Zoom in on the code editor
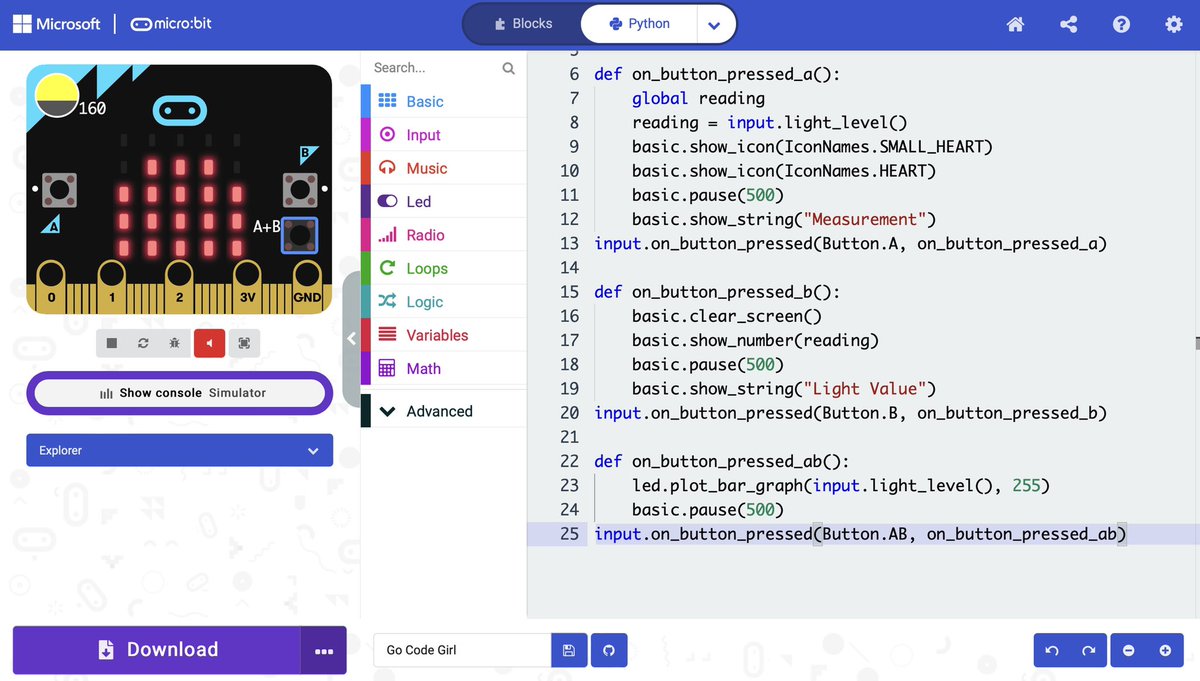The image size is (1200, 681). coord(1162,650)
